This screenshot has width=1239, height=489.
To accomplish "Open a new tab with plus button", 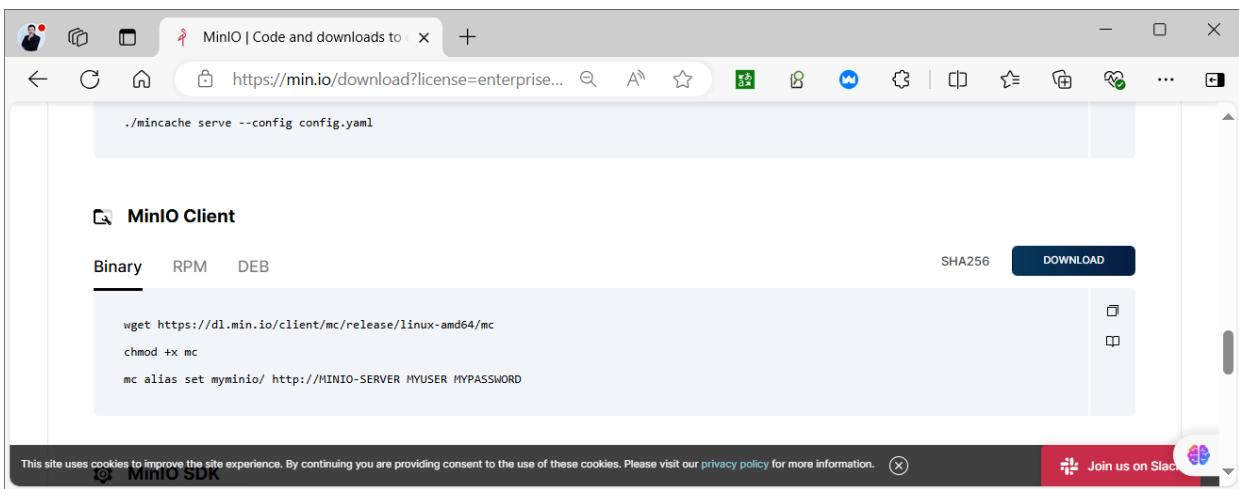I will (x=466, y=37).
